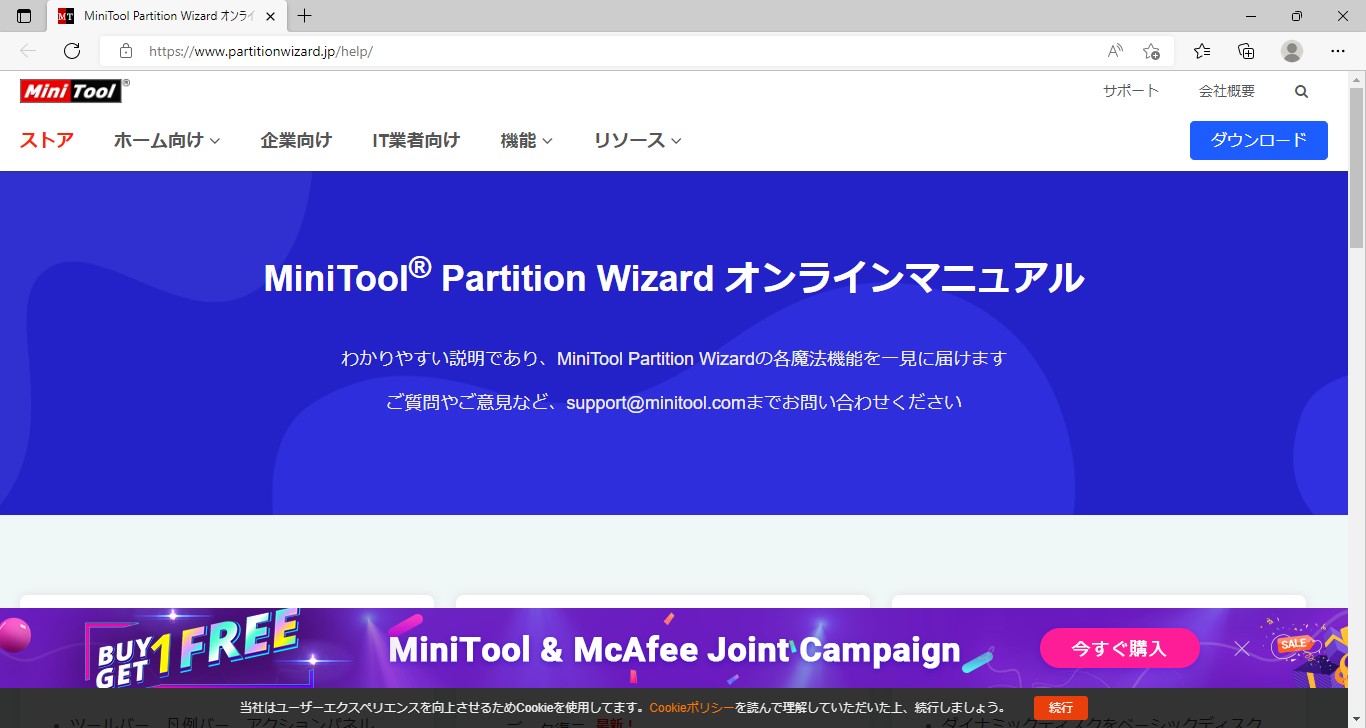Open the Cookieポリシー link
This screenshot has width=1366, height=728.
tap(692, 708)
